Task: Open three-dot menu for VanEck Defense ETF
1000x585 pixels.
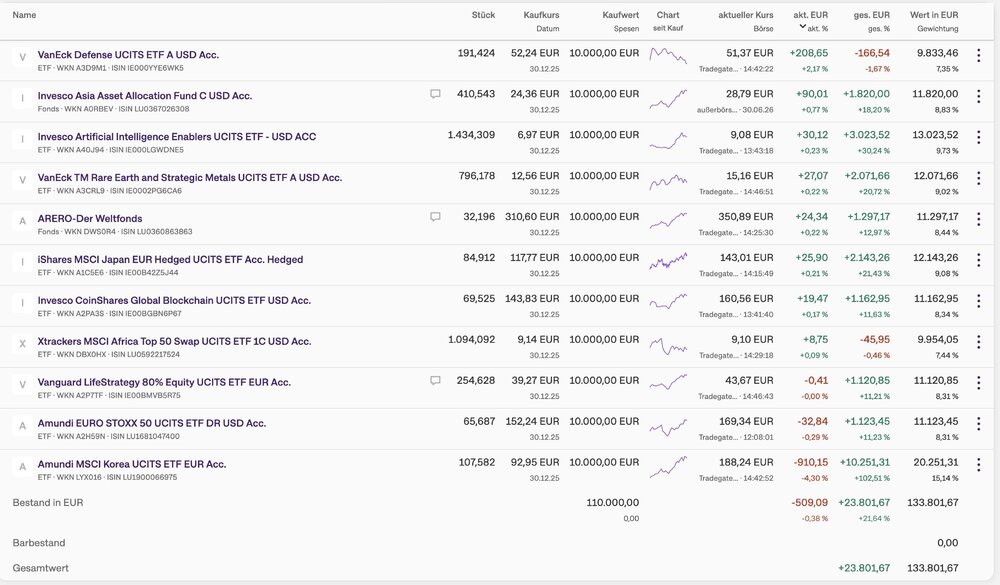Action: pyautogui.click(x=978, y=56)
